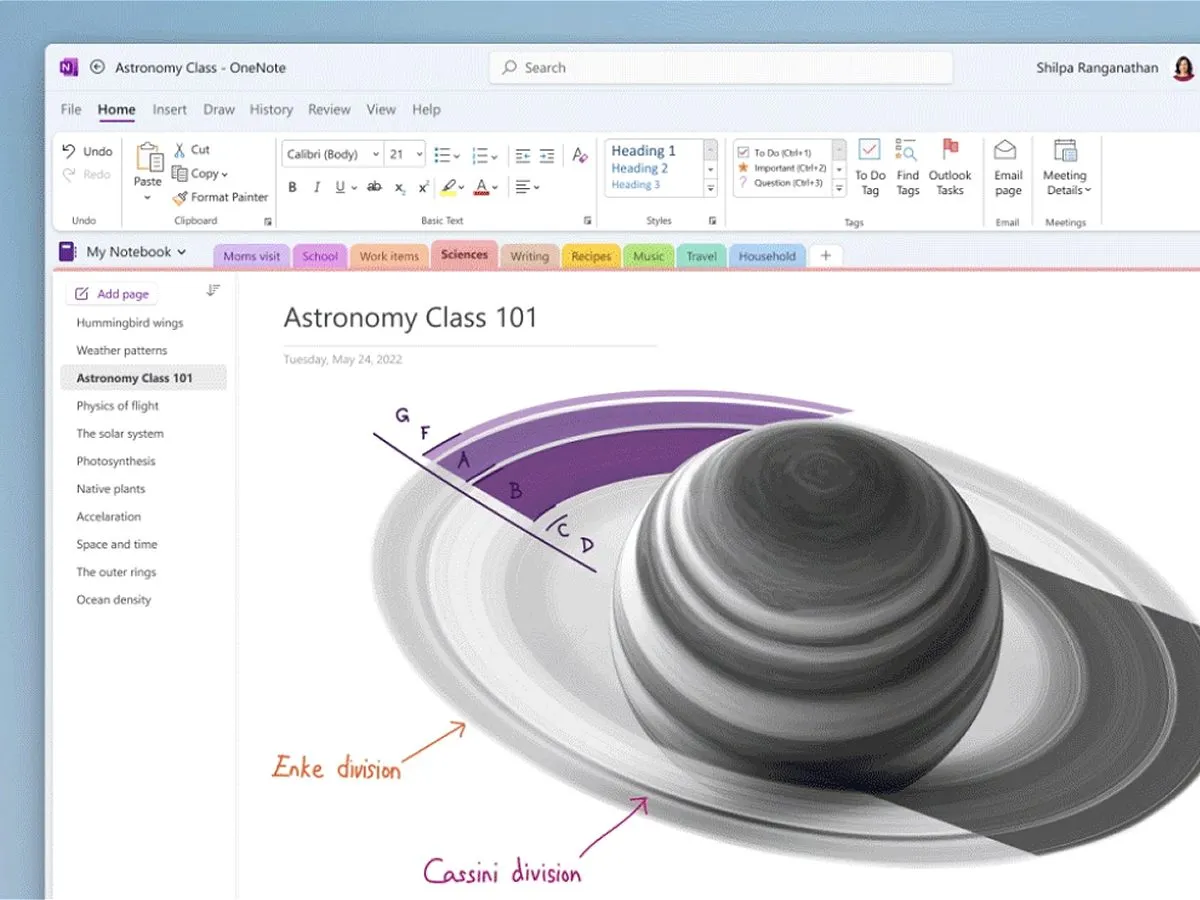Paste clipboard contents with Paste icon

(x=149, y=158)
